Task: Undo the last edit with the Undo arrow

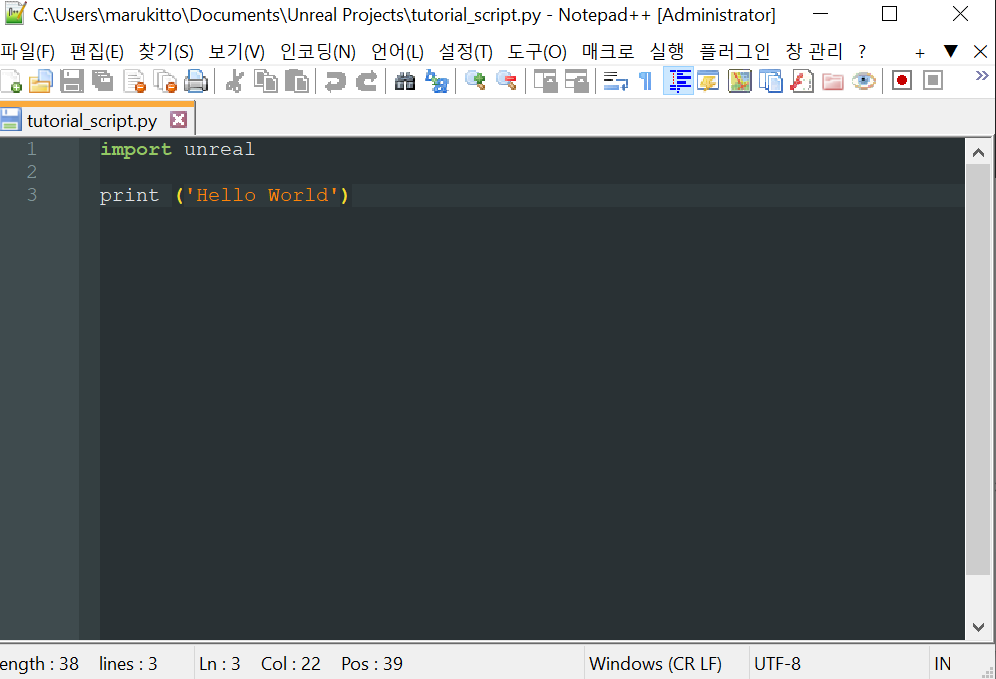Action: click(335, 81)
